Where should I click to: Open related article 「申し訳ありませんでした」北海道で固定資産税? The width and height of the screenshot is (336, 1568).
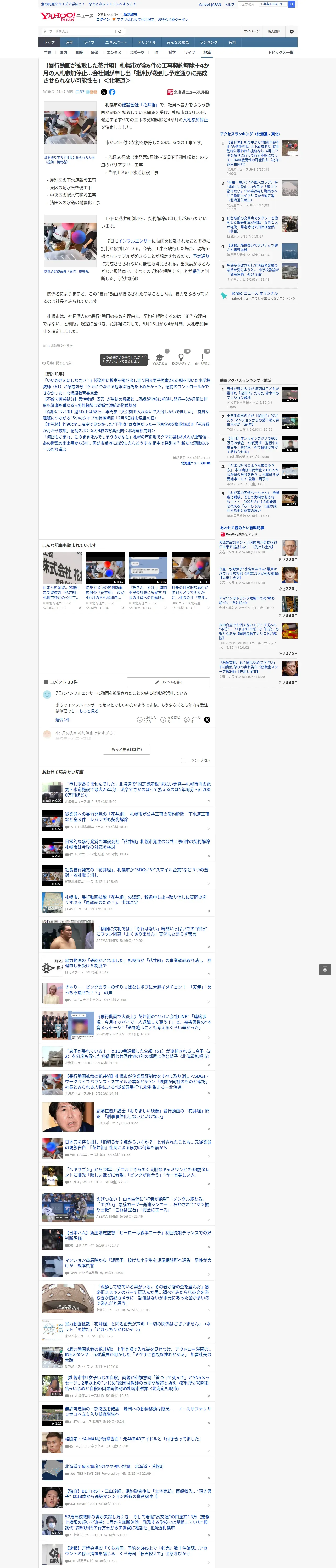pos(138,789)
